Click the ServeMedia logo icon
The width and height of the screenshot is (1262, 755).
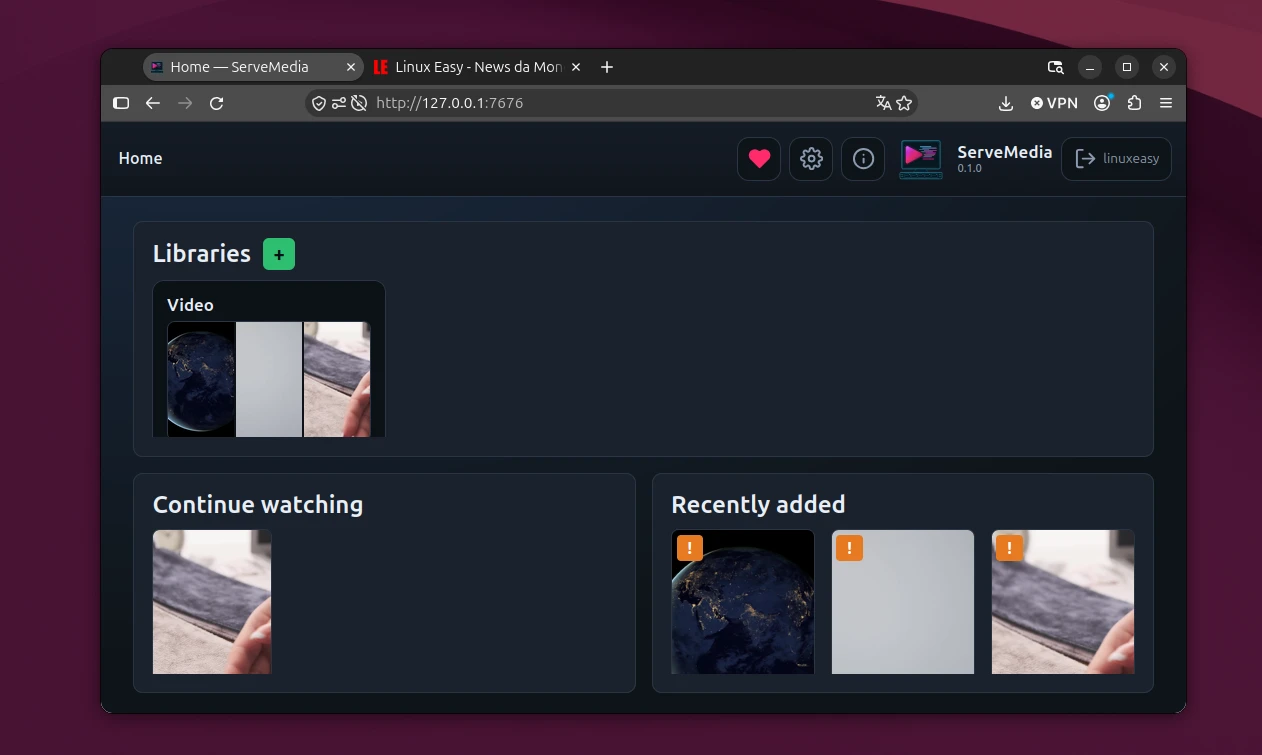click(x=921, y=159)
